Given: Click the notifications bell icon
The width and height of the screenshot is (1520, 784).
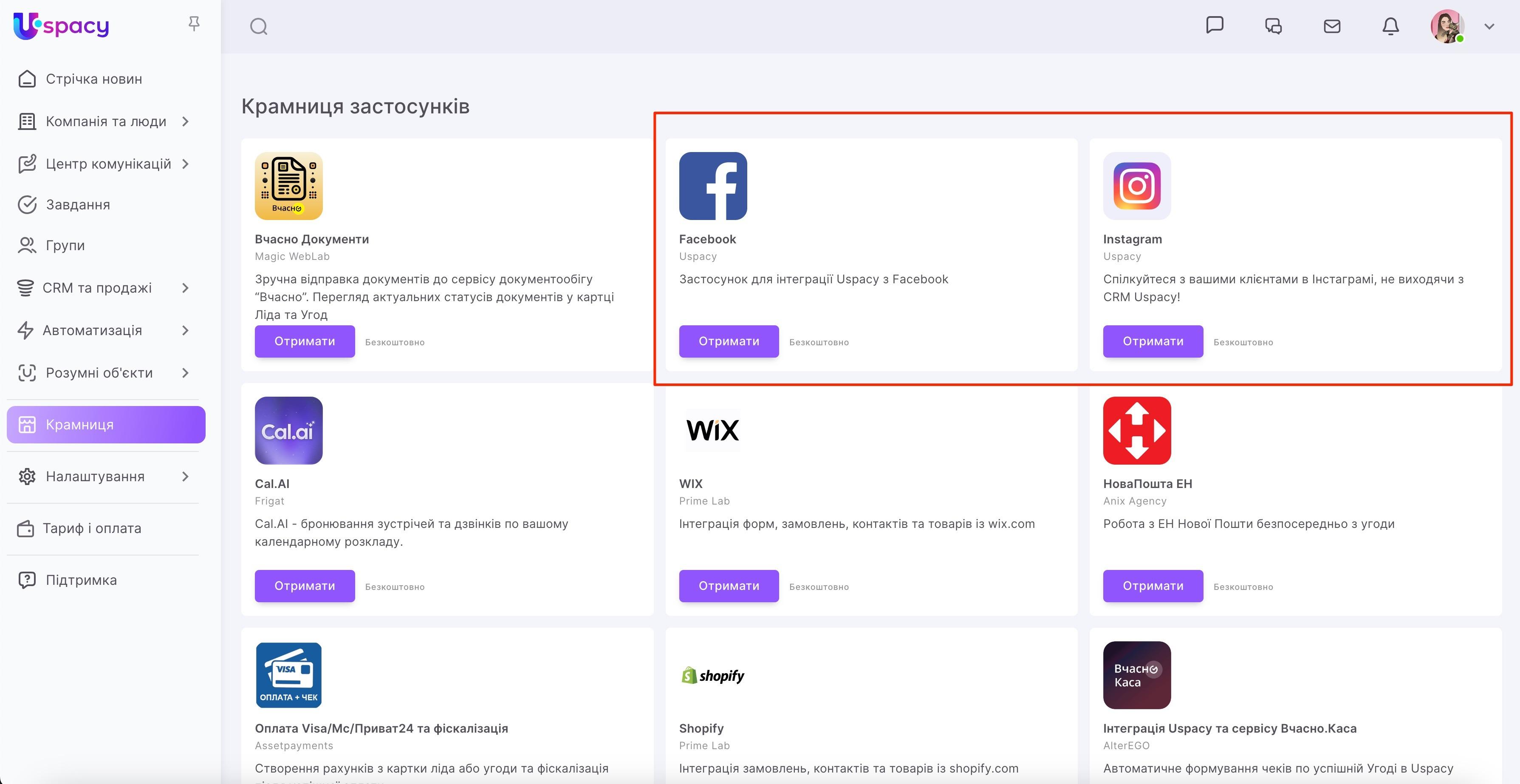Looking at the screenshot, I should click(1390, 26).
